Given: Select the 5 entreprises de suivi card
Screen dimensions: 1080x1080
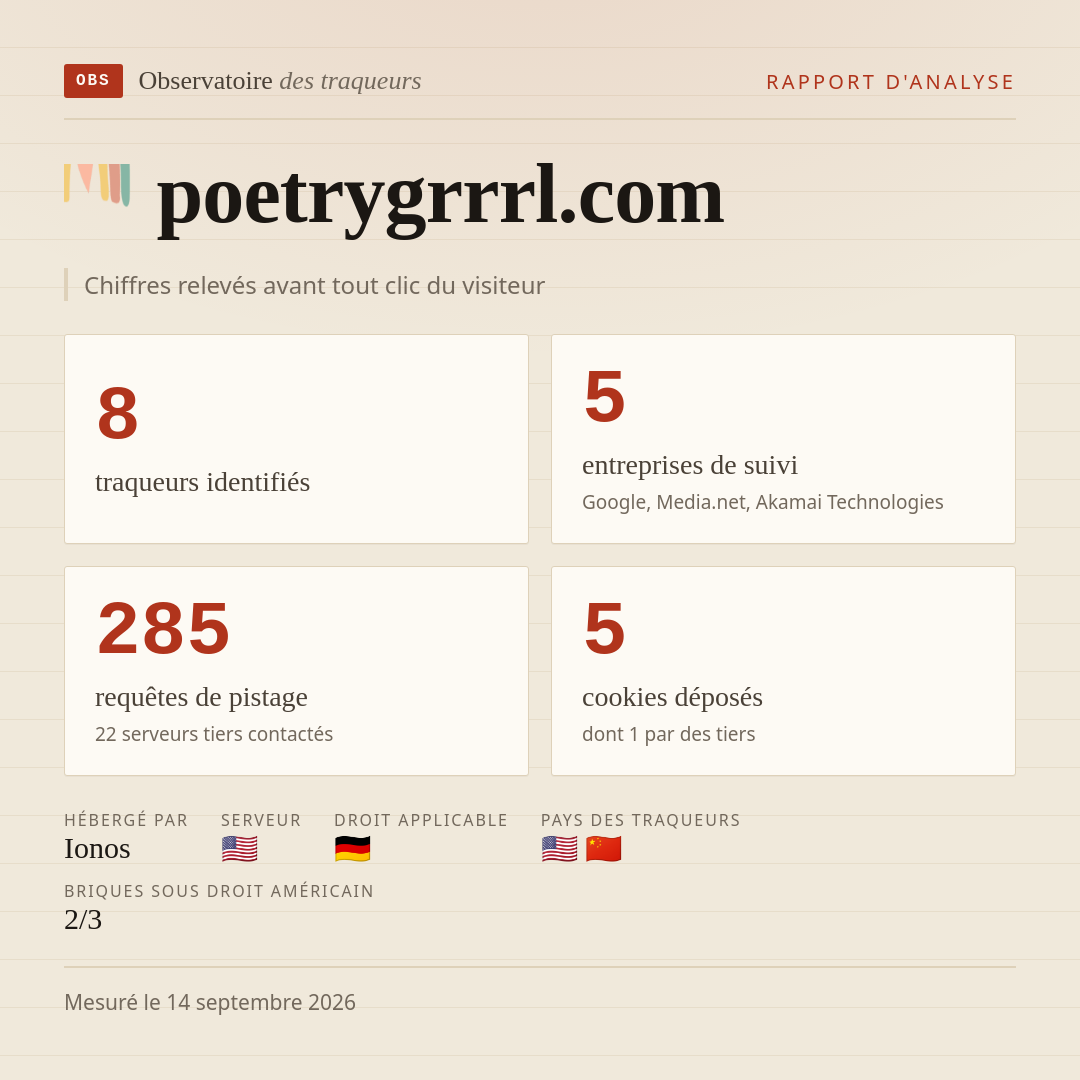Looking at the screenshot, I should click(x=783, y=439).
